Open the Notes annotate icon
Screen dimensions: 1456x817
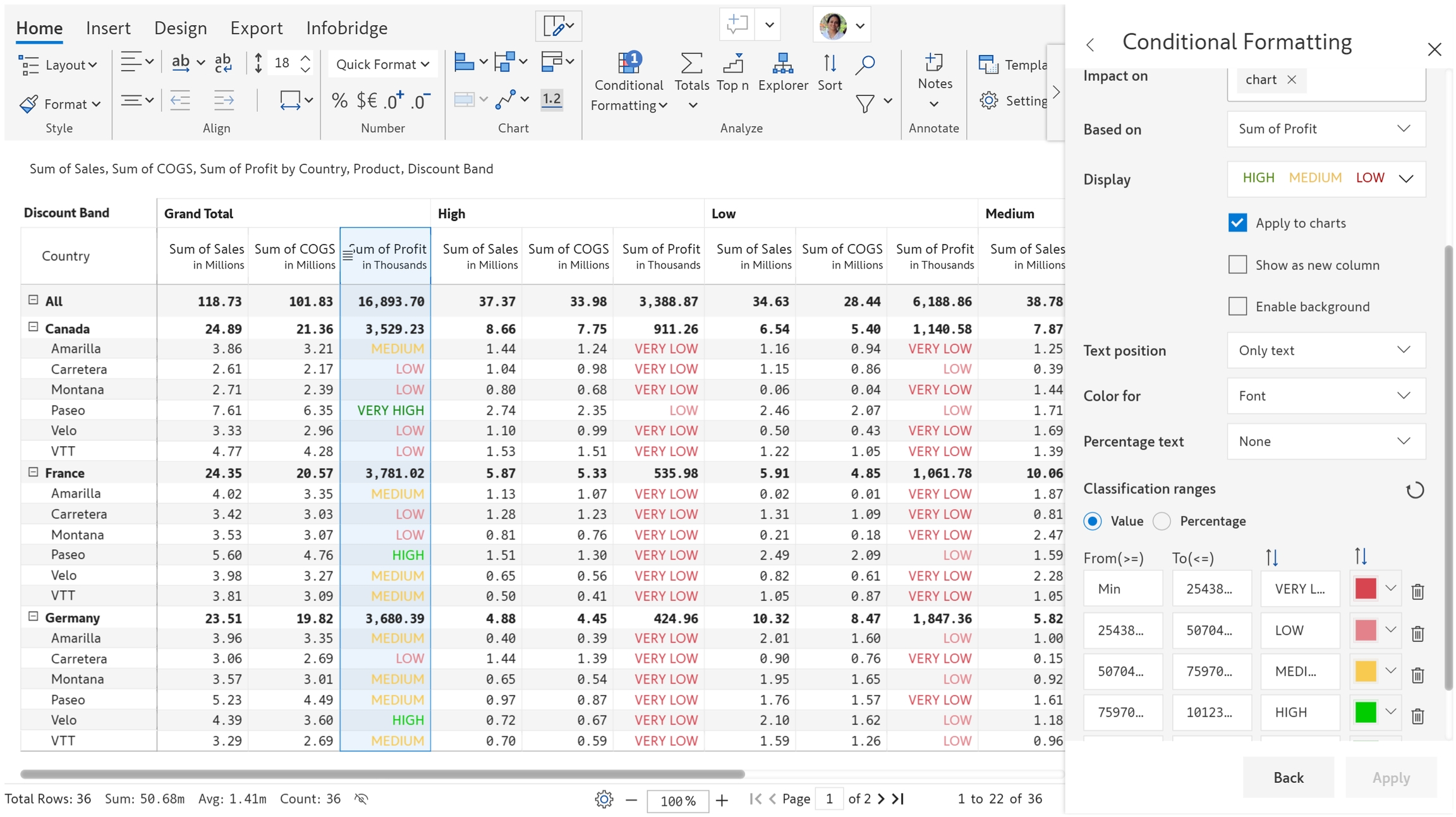pos(934,63)
